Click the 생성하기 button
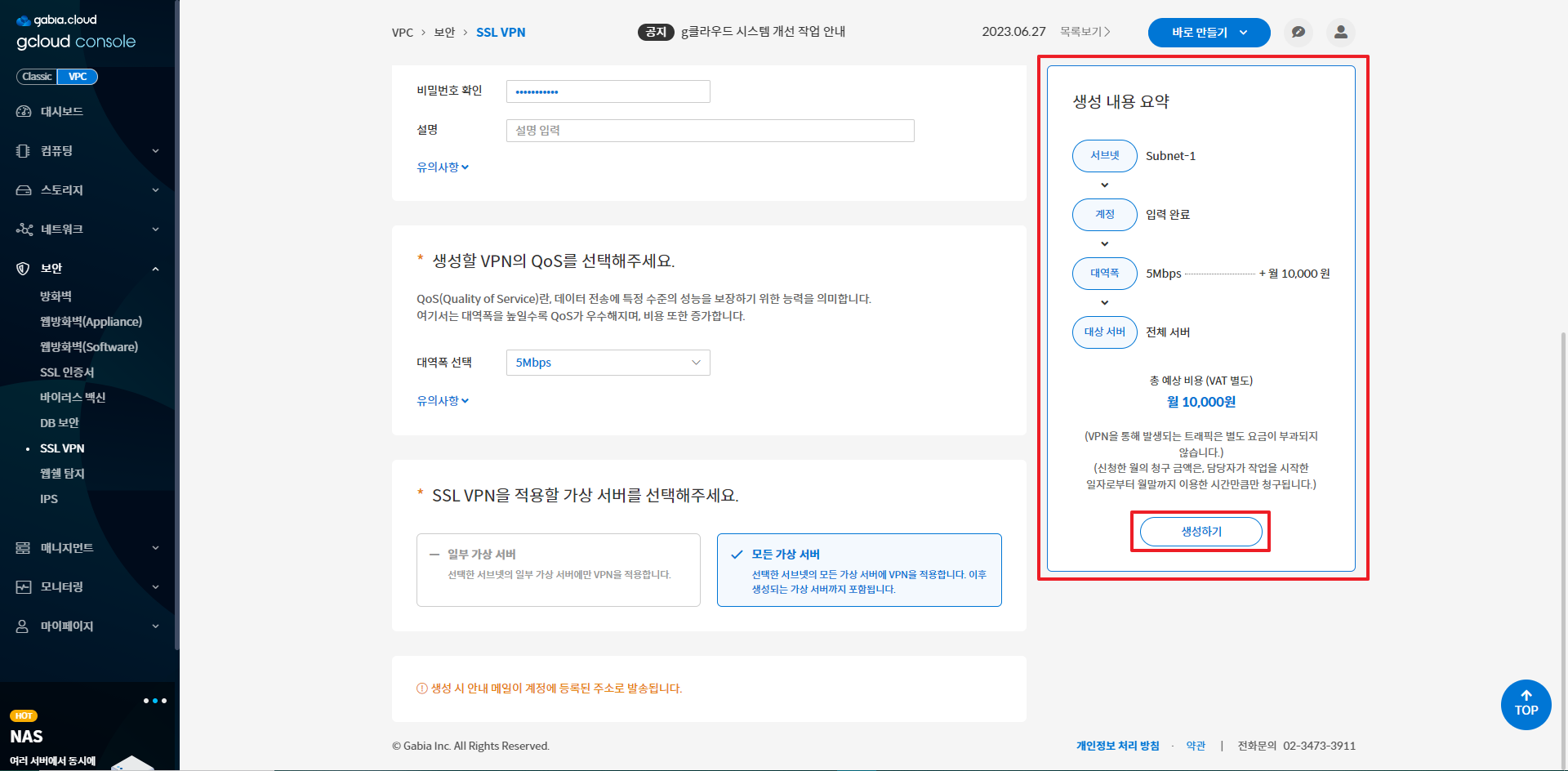Image resolution: width=1568 pixels, height=771 pixels. [1200, 532]
